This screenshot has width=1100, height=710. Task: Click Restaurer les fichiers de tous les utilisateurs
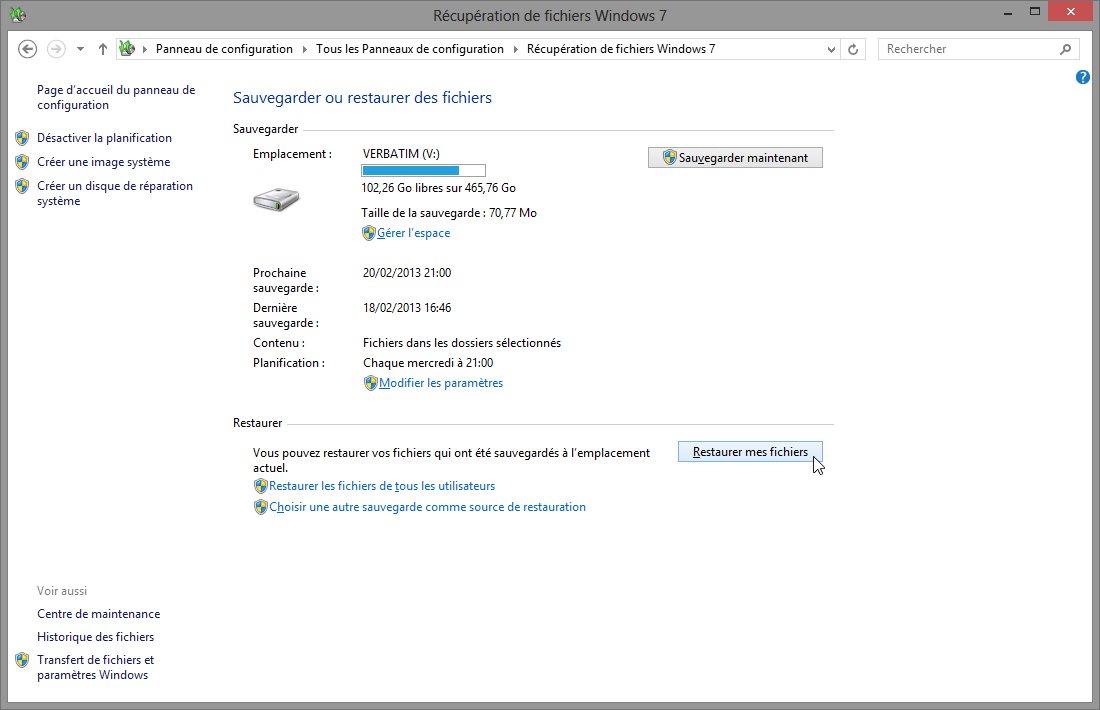(x=382, y=486)
